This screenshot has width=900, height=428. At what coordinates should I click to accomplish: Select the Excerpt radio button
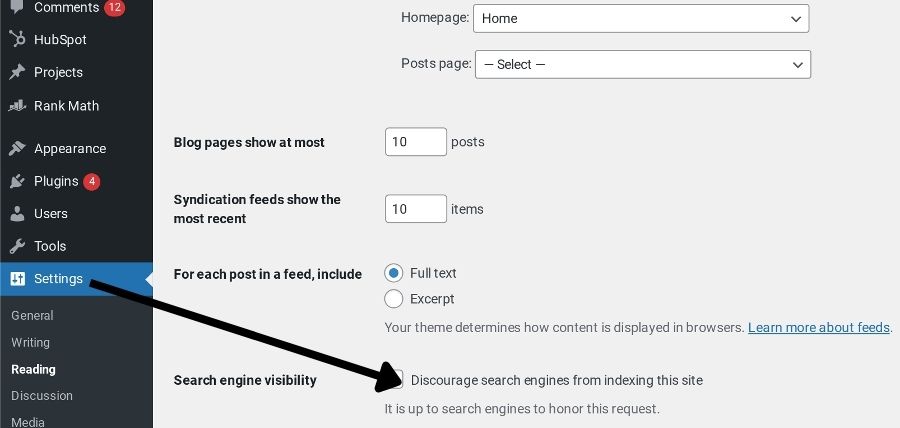[x=393, y=299]
